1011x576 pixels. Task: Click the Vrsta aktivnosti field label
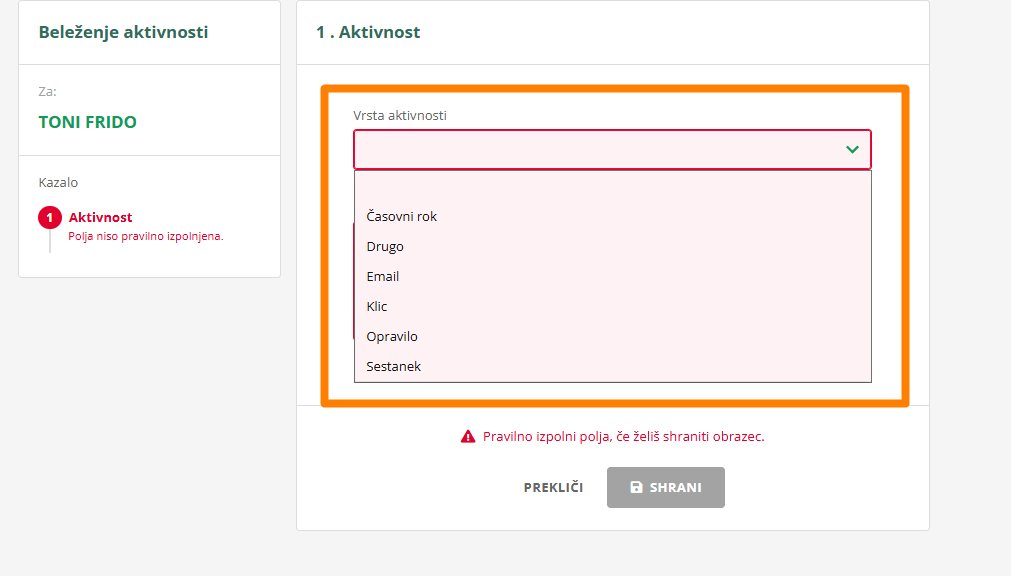(400, 115)
